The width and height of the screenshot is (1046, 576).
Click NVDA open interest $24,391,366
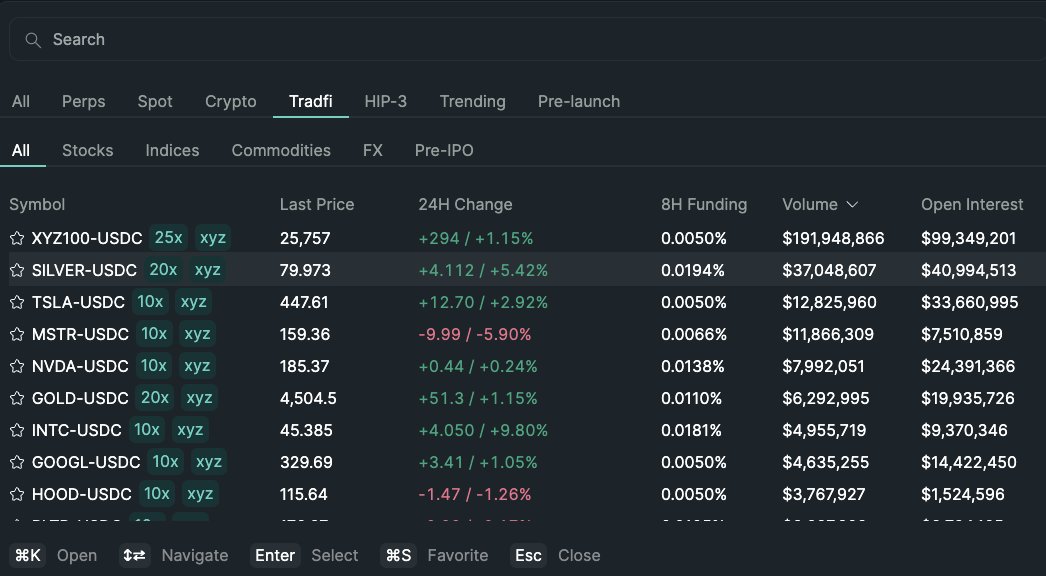tap(968, 366)
